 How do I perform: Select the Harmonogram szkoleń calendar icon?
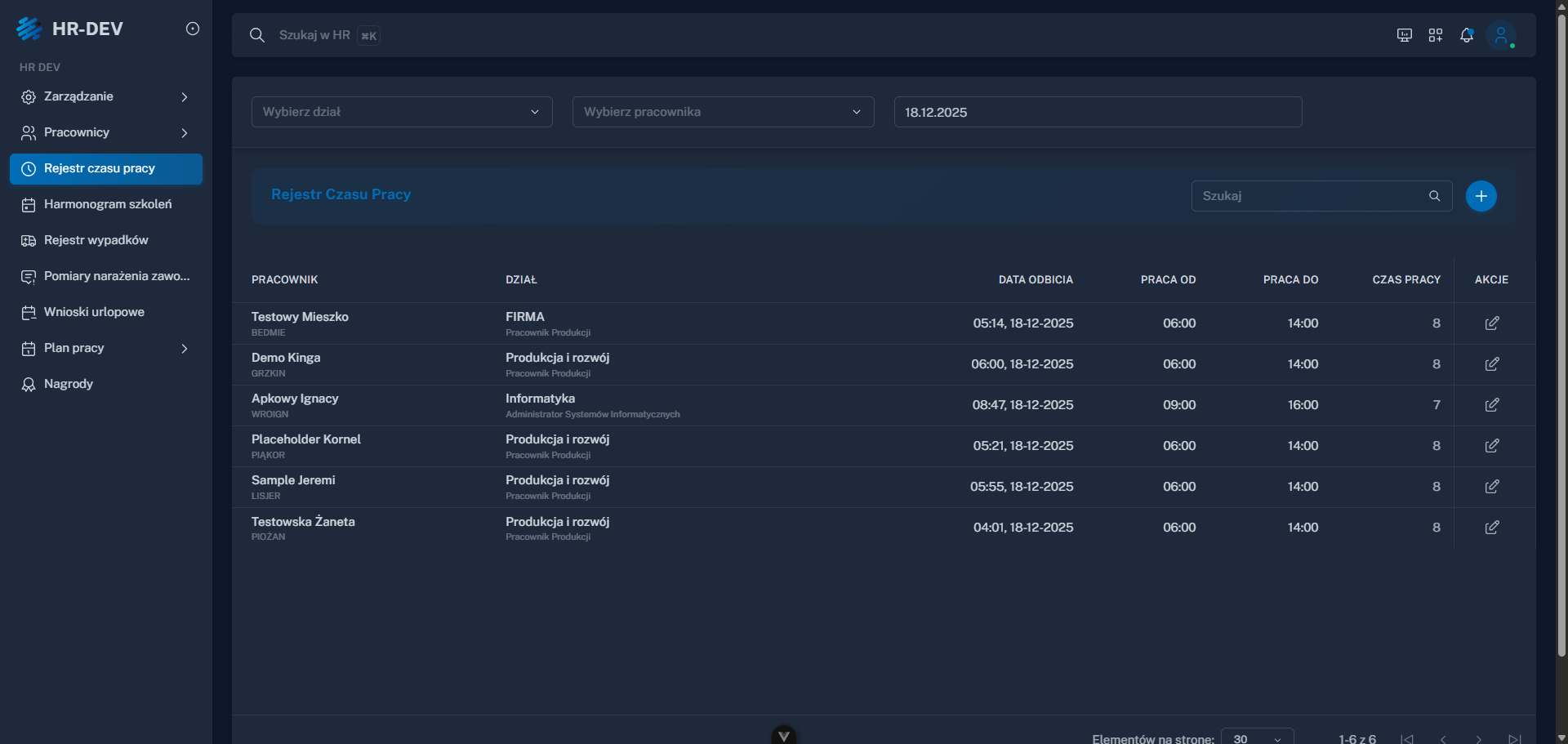tap(29, 204)
